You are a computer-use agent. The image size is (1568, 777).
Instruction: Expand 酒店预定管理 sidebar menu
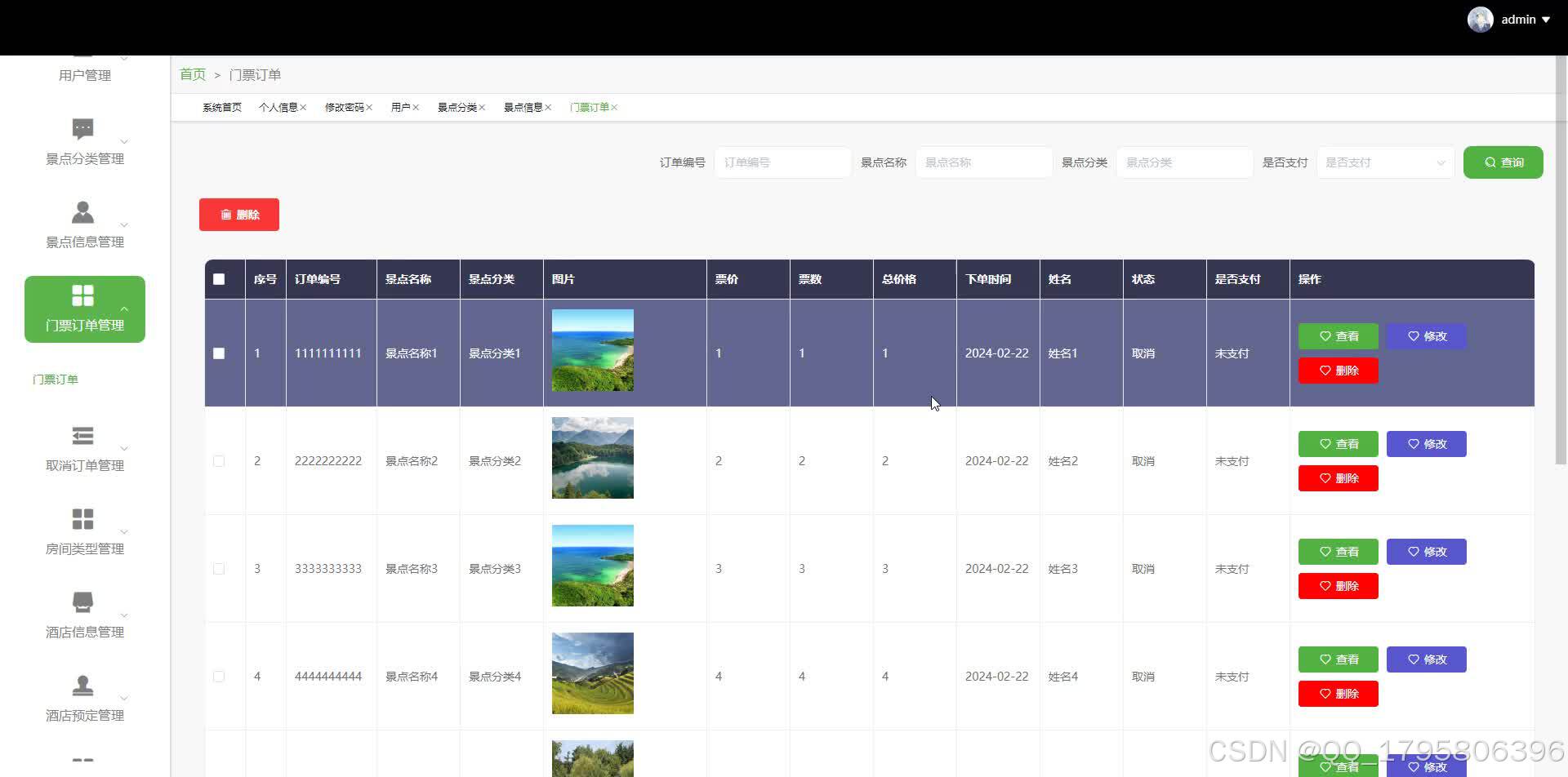click(x=124, y=699)
